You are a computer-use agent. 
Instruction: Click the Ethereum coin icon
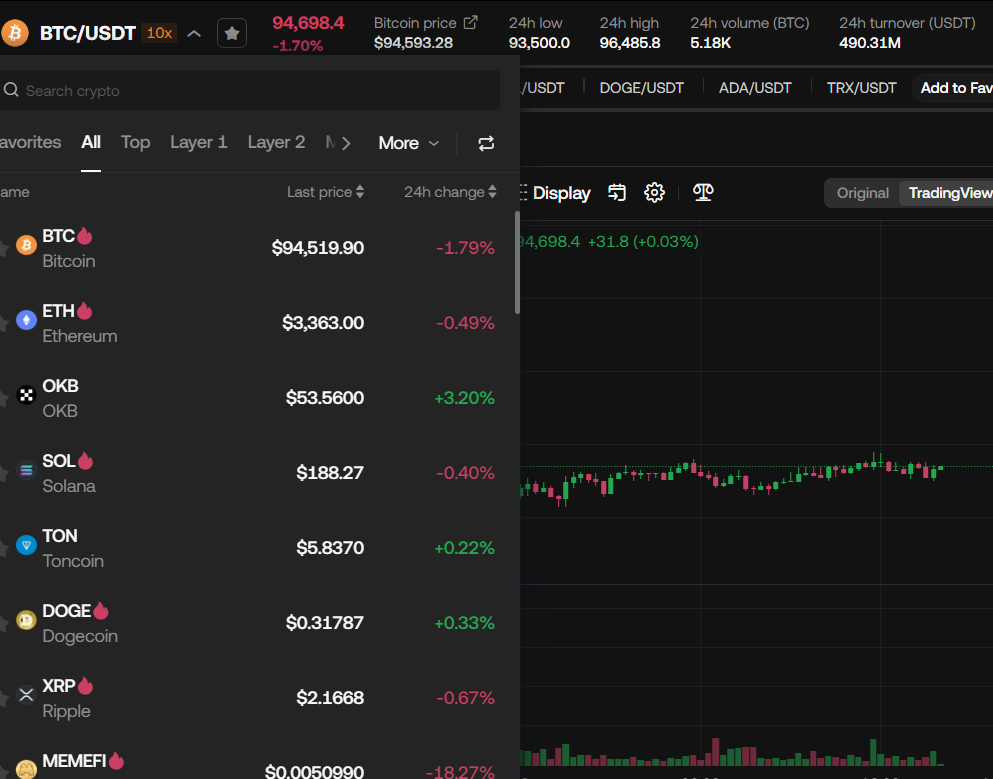click(x=26, y=320)
